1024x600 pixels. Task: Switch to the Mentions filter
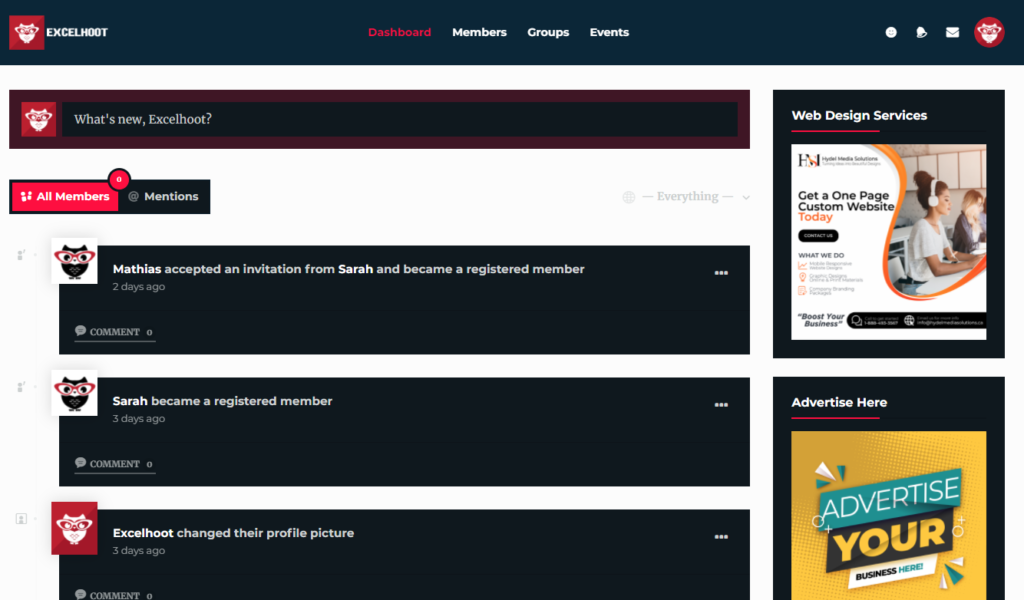click(163, 196)
